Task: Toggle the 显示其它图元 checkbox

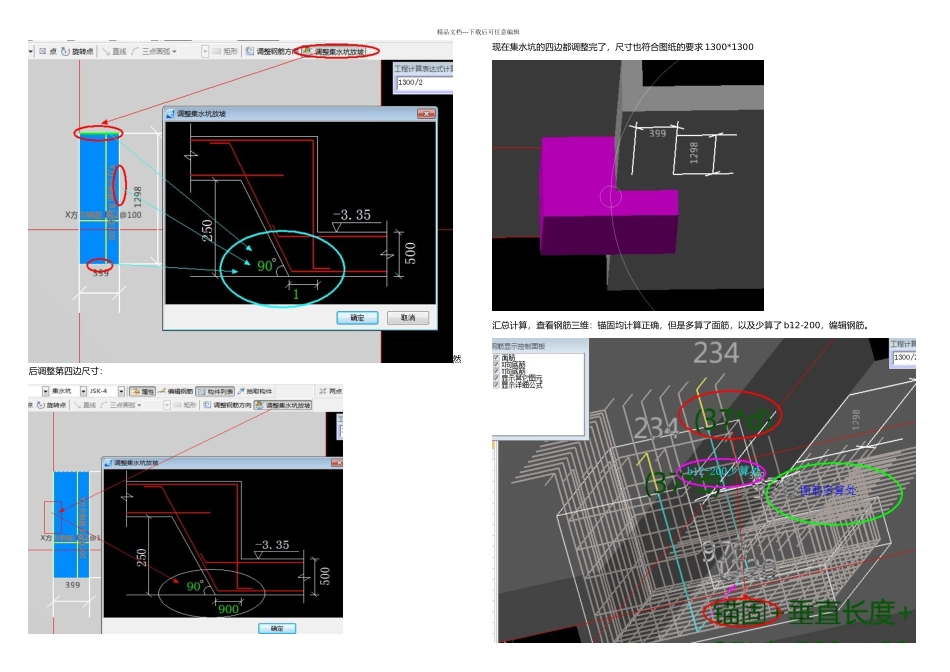Action: 496,378
